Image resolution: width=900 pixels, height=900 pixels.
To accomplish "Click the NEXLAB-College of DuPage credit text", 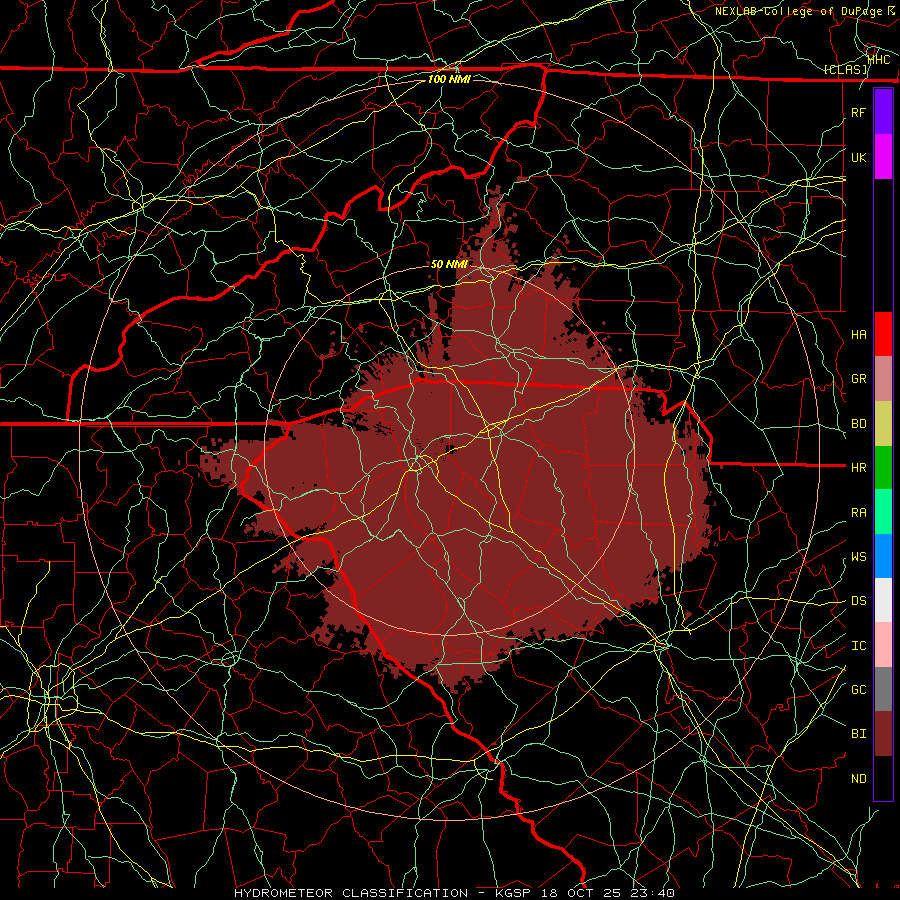I will [x=801, y=11].
